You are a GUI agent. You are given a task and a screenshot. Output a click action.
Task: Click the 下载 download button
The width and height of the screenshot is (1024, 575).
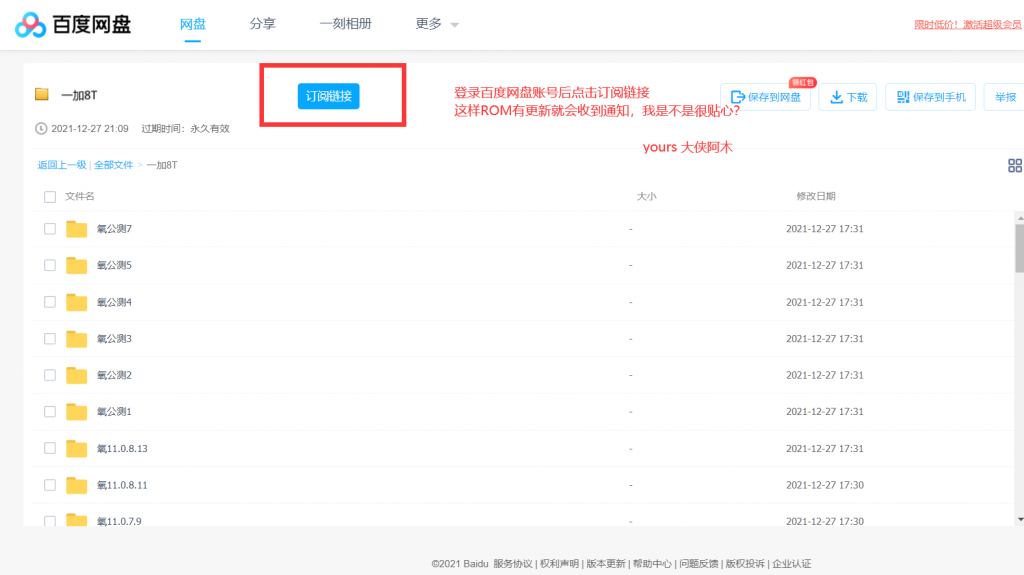click(848, 97)
